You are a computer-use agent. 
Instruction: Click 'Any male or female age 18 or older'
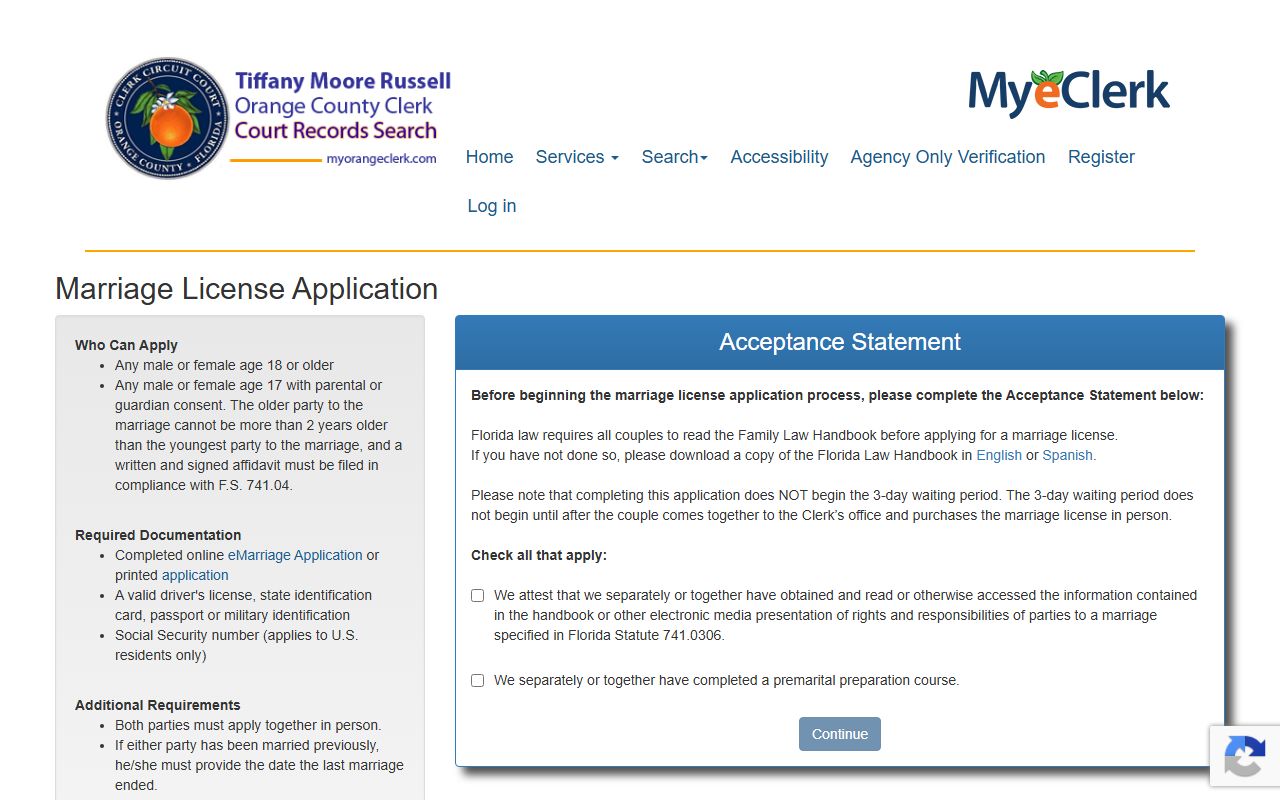[225, 365]
